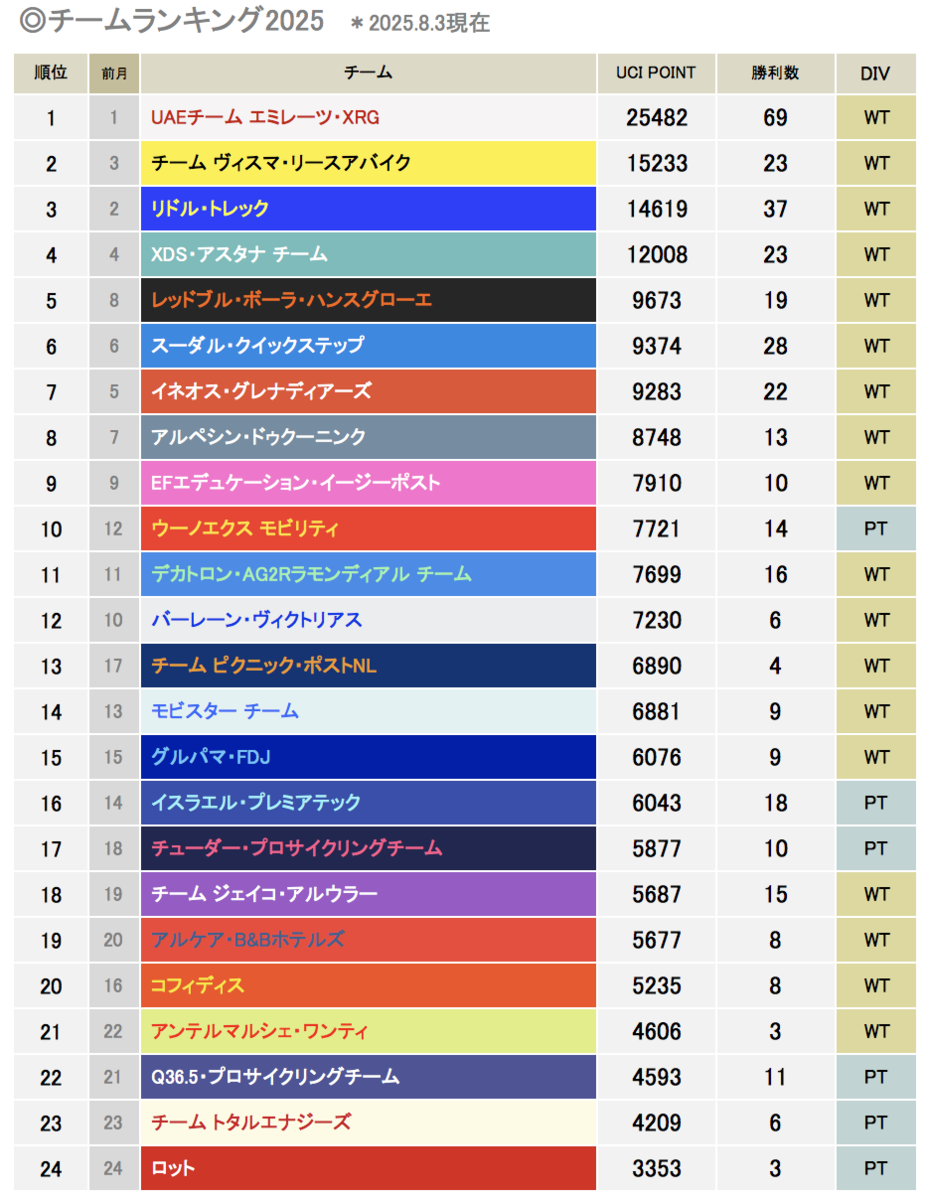Open the モビスター チーム entry
This screenshot has height=1200, width=928.
point(368,712)
